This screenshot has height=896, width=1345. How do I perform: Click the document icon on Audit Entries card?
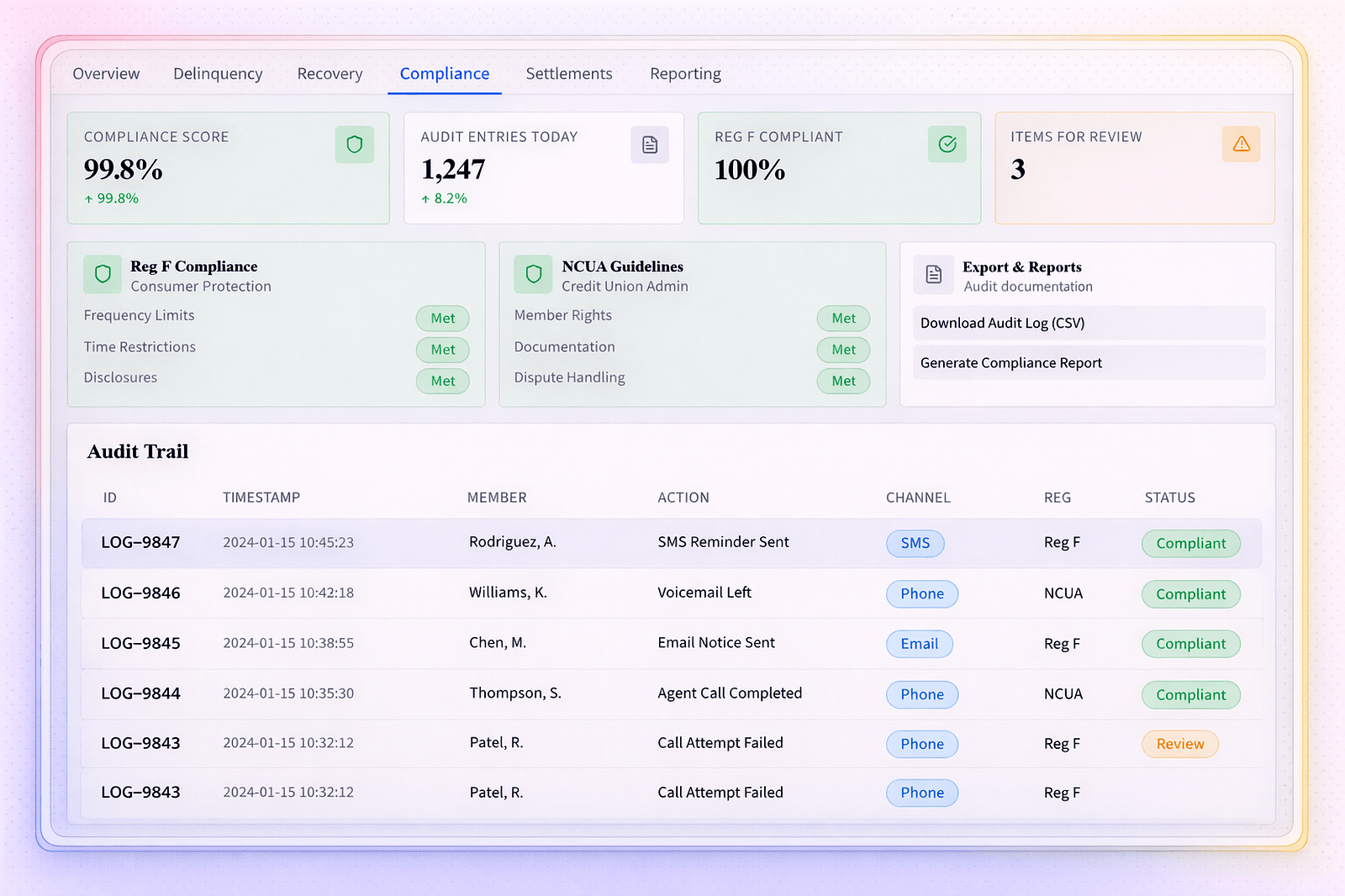click(x=649, y=145)
